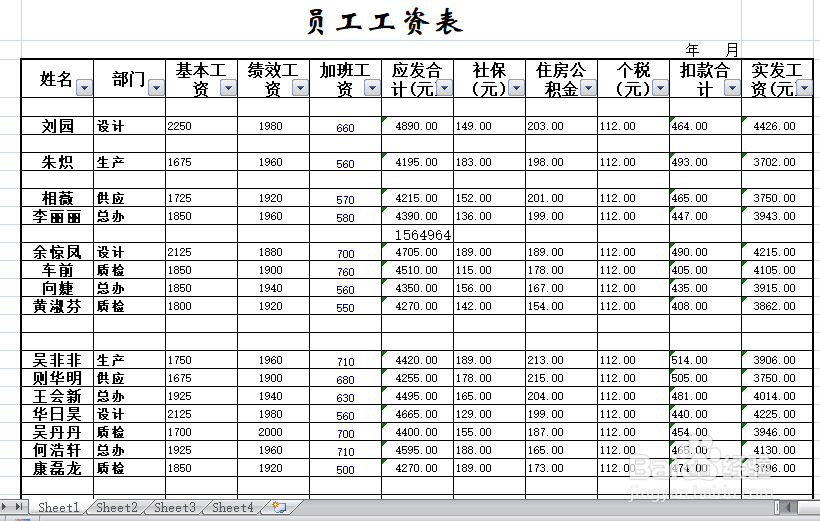Open the 实发工资 column filter dropdown
820x521 pixels.
pos(804,87)
